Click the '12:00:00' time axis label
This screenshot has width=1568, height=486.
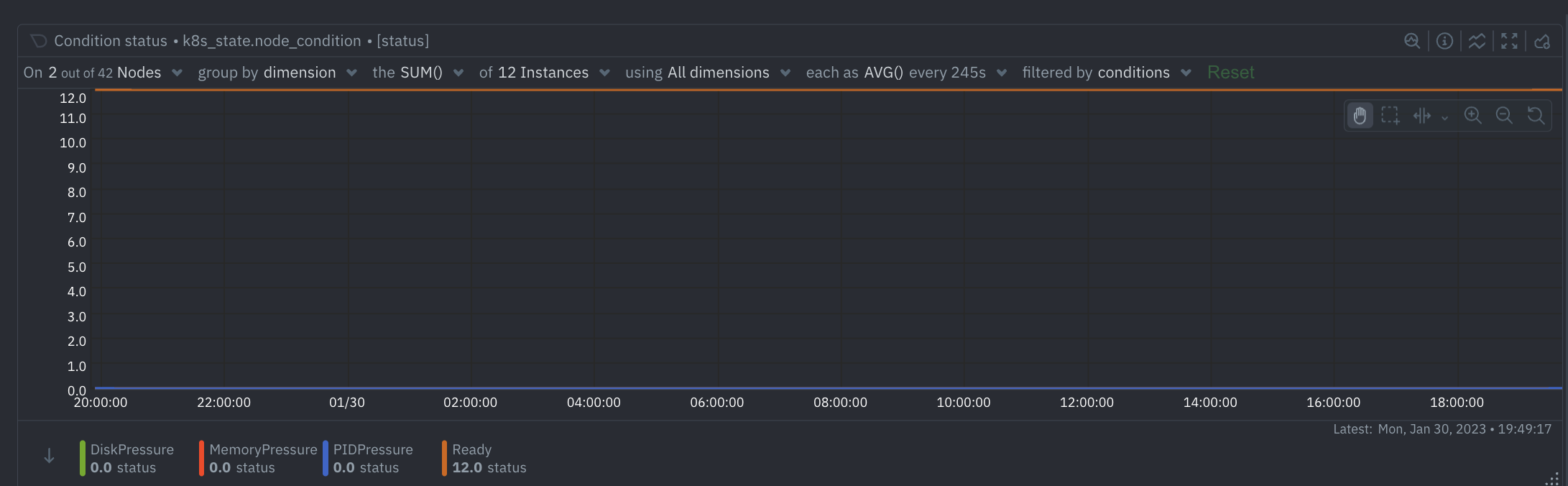1087,403
